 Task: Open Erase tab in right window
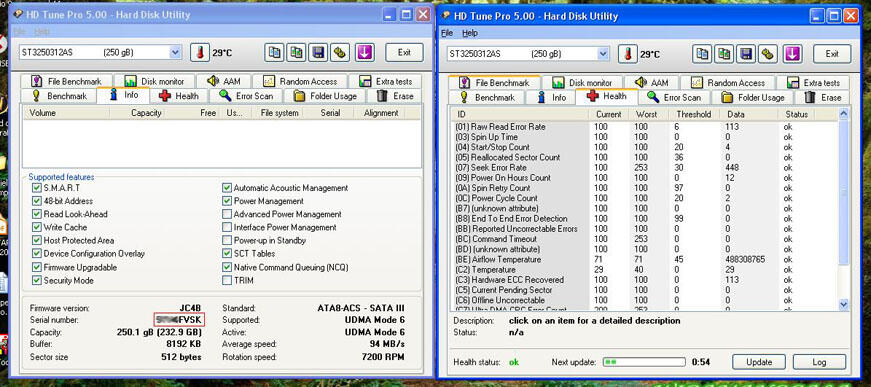(x=823, y=97)
